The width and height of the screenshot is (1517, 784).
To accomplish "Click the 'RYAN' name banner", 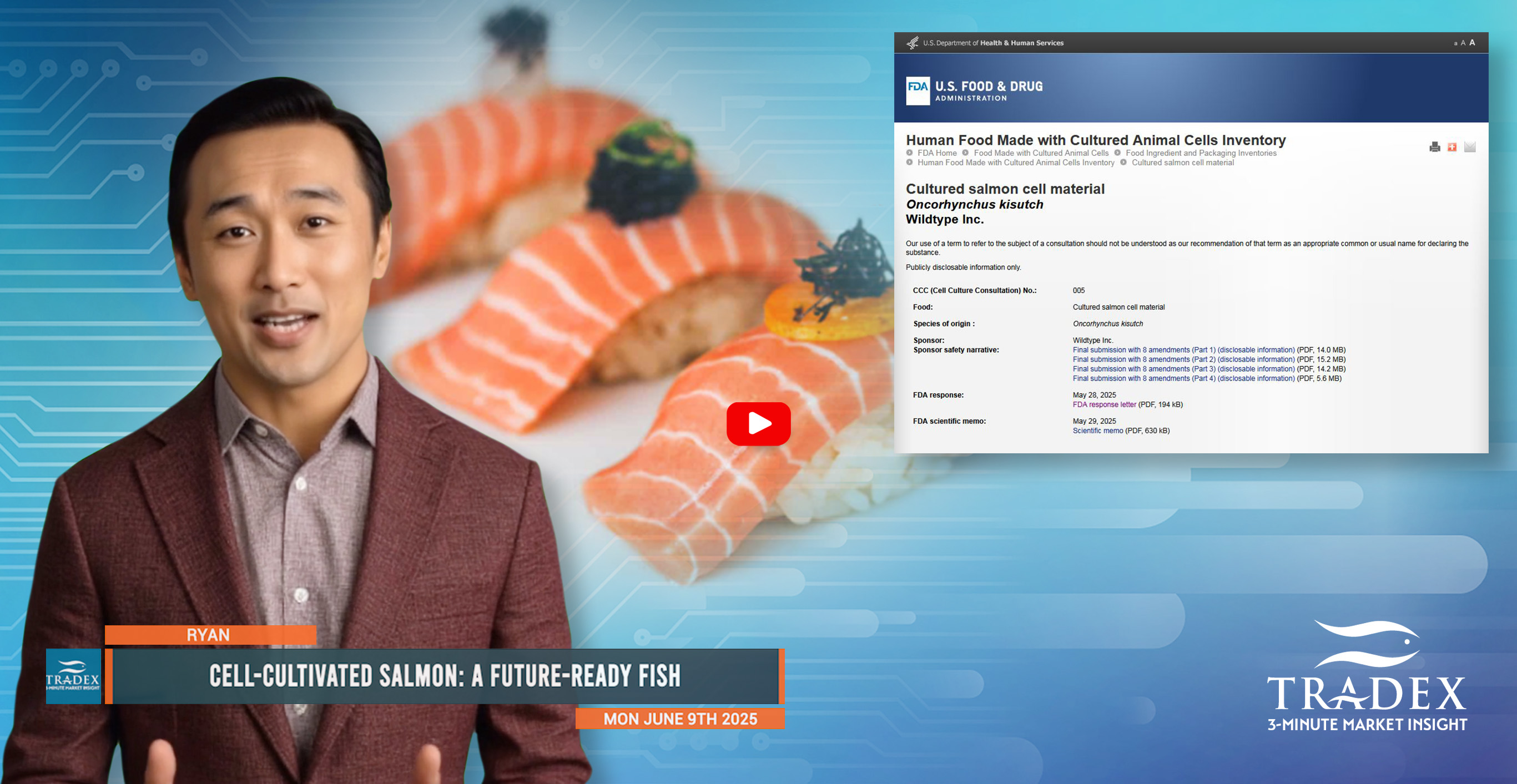I will 210,635.
